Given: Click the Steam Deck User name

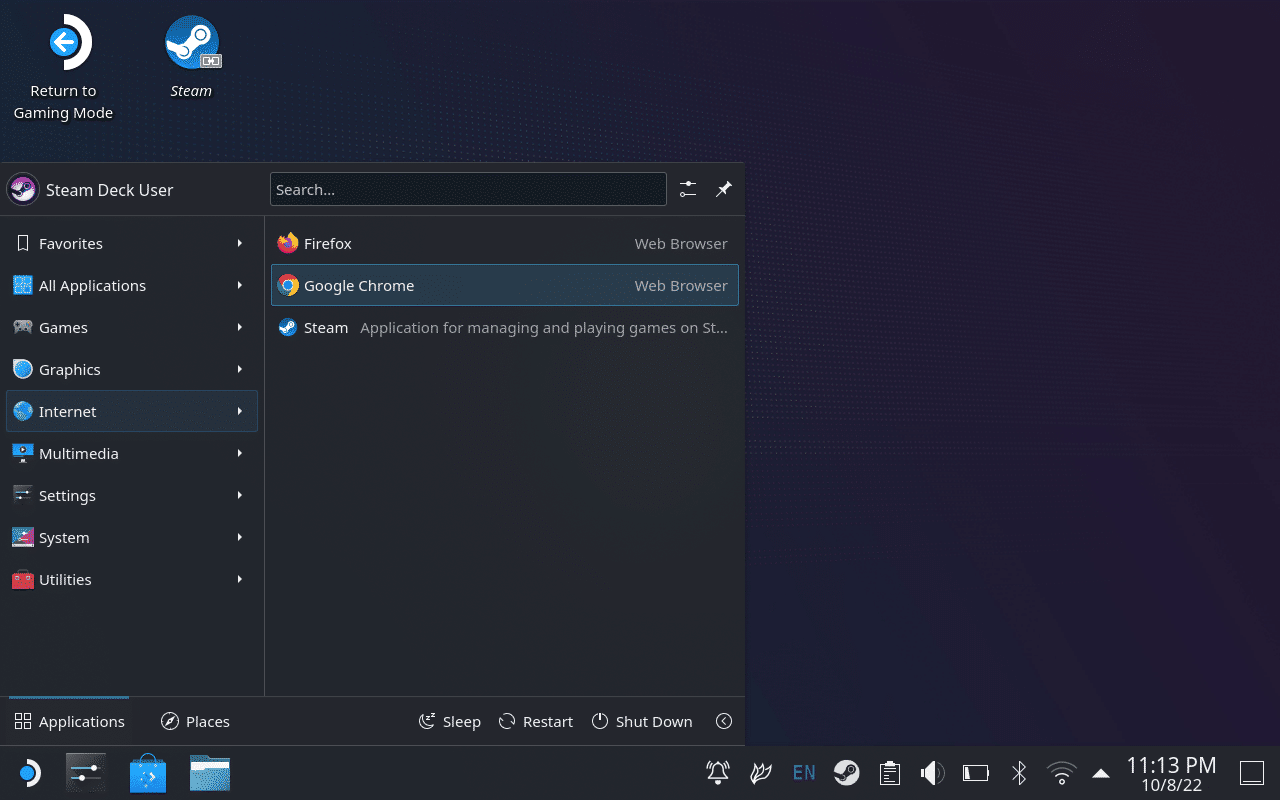Looking at the screenshot, I should 110,190.
